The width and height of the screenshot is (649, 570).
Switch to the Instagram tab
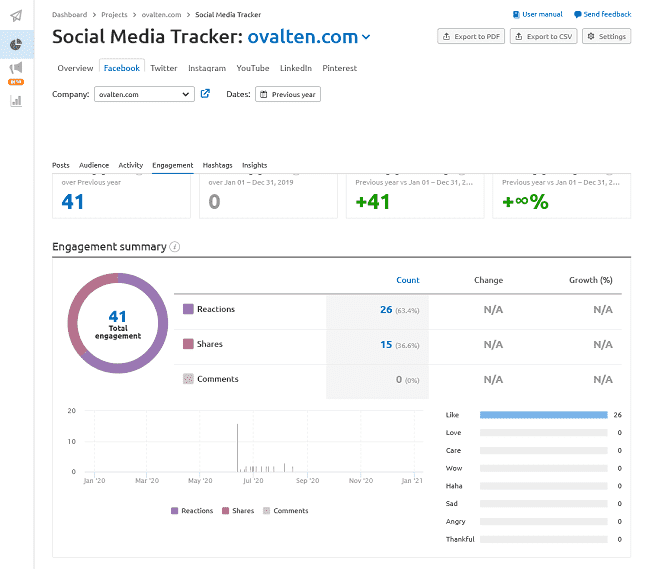click(x=207, y=68)
